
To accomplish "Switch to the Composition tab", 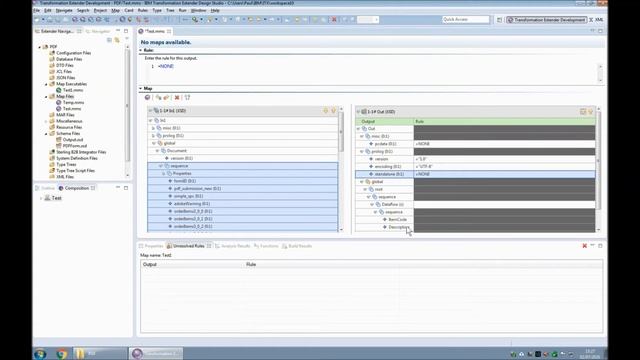I will [76, 188].
